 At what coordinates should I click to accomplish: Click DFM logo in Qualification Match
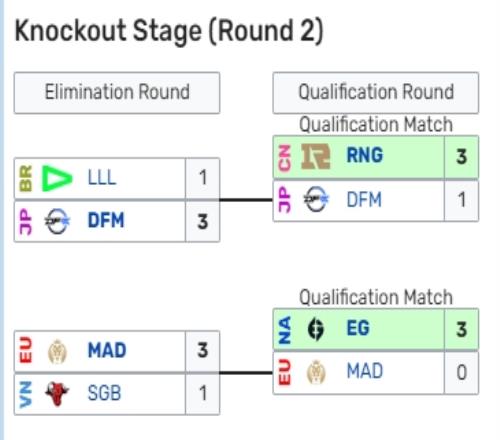(x=316, y=199)
